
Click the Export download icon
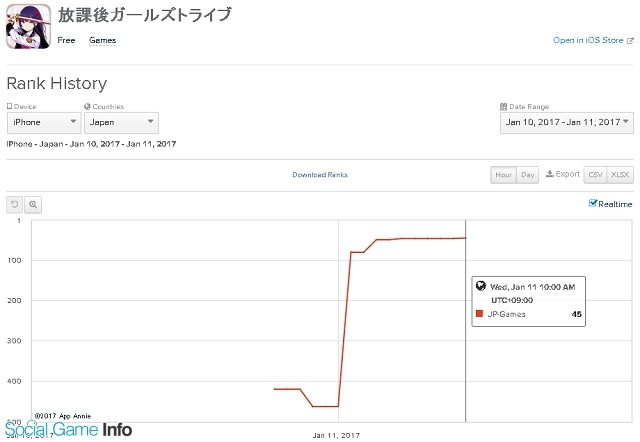pos(550,174)
